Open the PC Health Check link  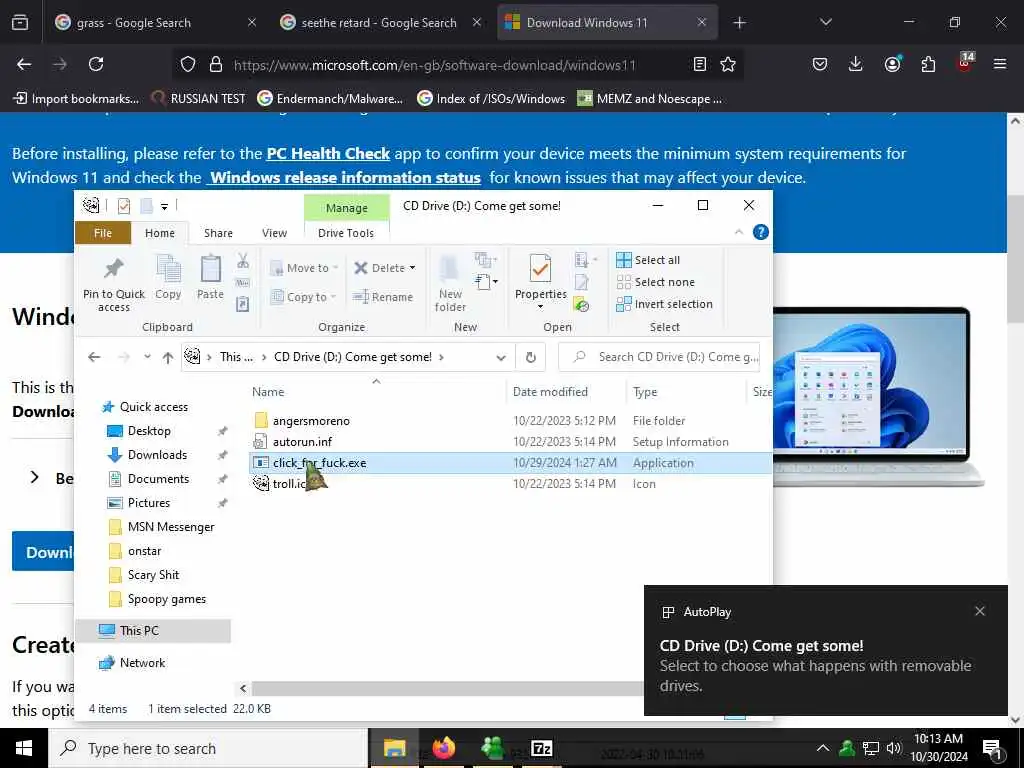[x=328, y=153]
